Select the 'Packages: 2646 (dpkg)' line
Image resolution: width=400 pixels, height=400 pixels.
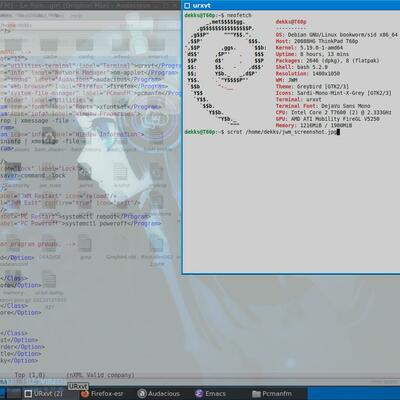pos(327,61)
